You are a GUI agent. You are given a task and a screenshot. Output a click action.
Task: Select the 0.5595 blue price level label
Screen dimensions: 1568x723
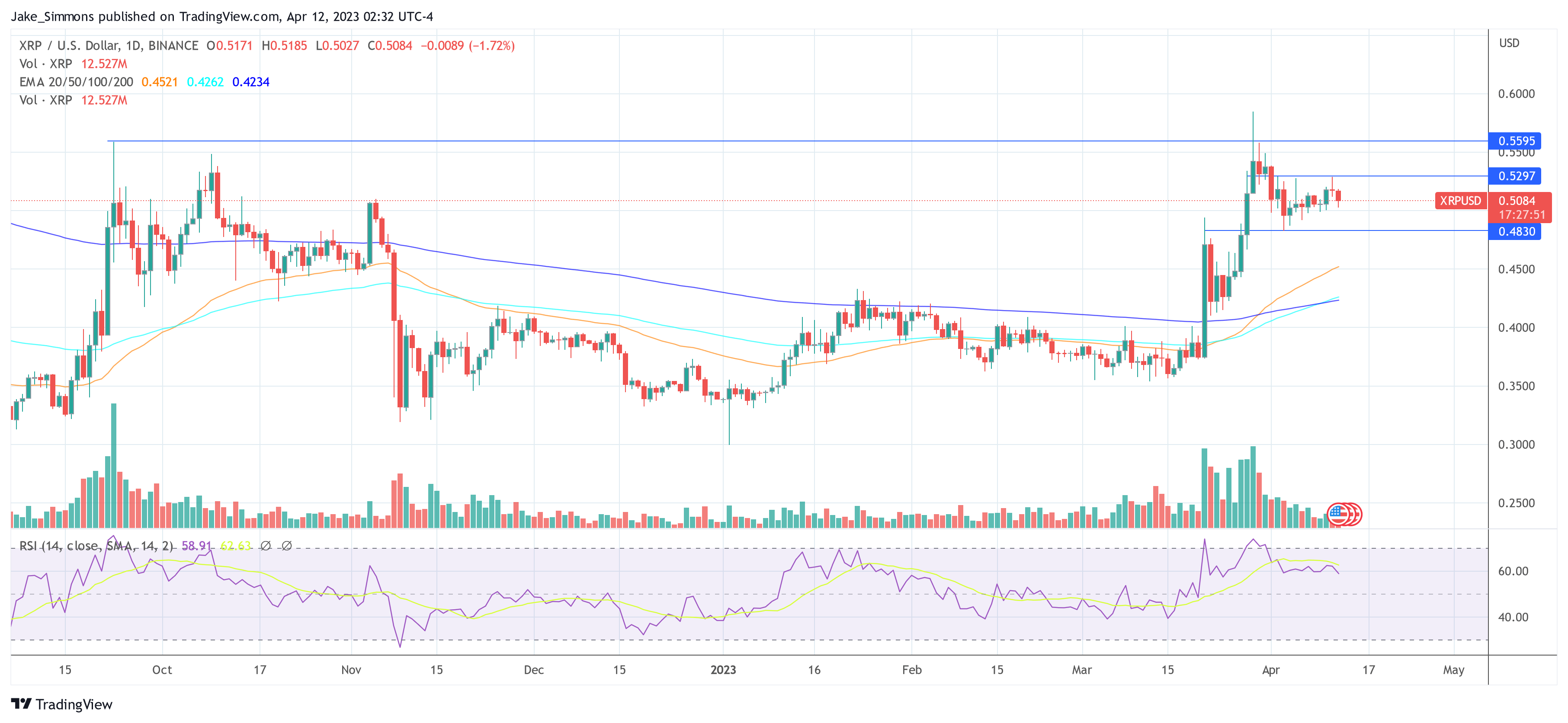1515,141
